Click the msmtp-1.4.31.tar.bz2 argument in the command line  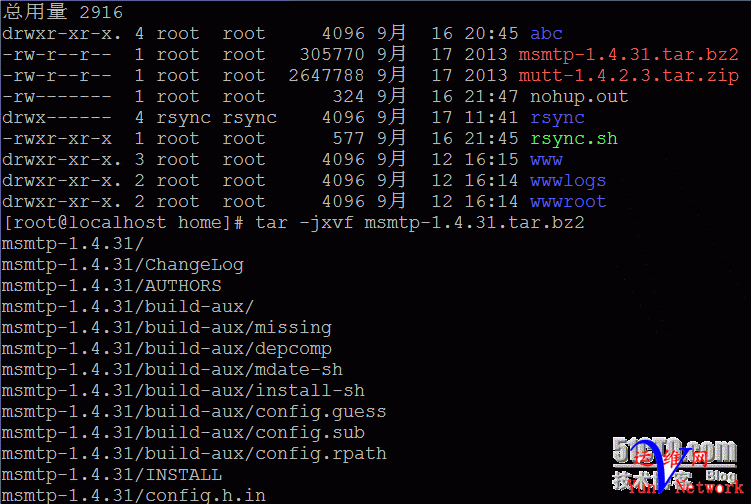pos(474,223)
